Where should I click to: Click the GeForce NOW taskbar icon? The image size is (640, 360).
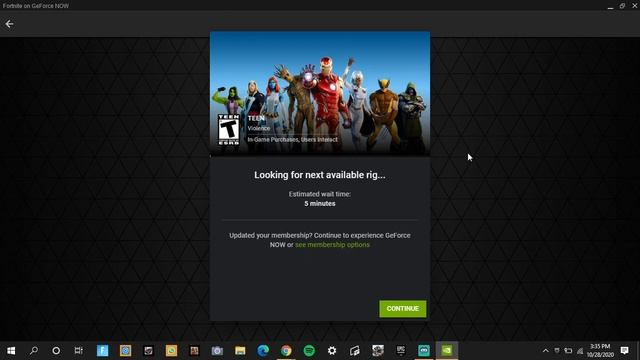(x=447, y=350)
